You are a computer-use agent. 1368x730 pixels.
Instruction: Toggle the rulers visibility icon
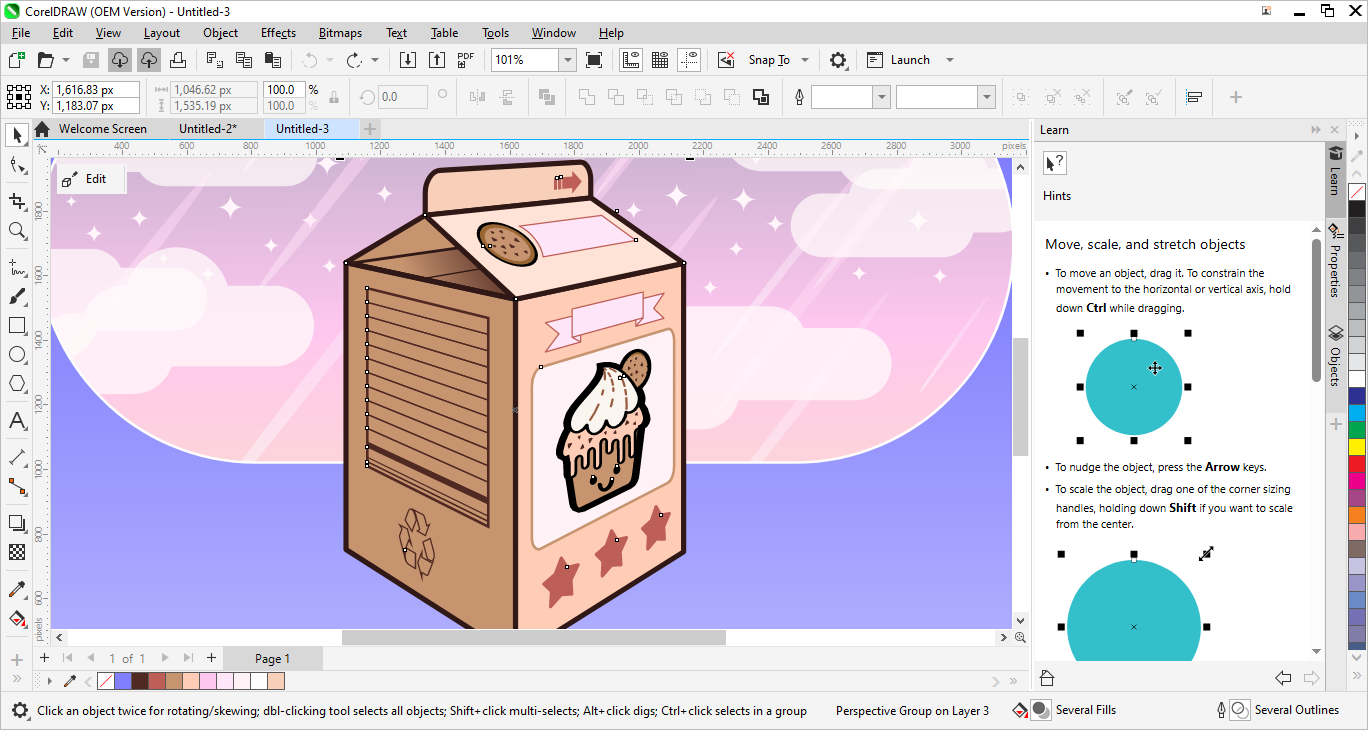630,60
